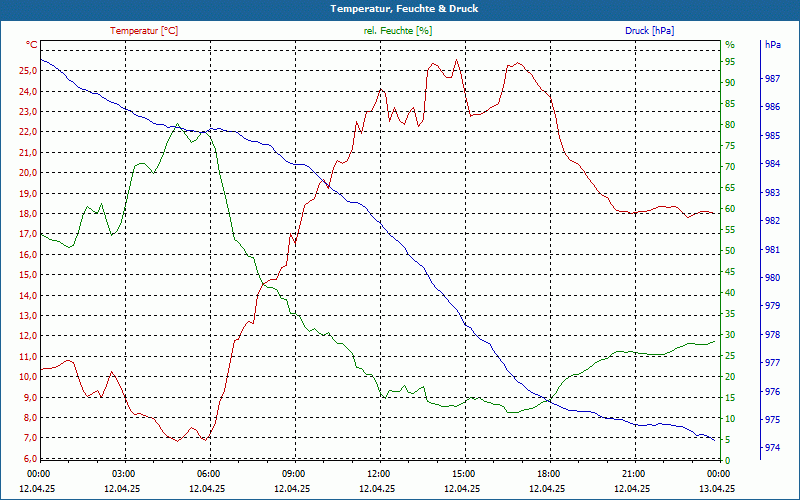Click the 25,0 temperature axis value
Viewport: 800px width, 500px height.
(x=28, y=71)
